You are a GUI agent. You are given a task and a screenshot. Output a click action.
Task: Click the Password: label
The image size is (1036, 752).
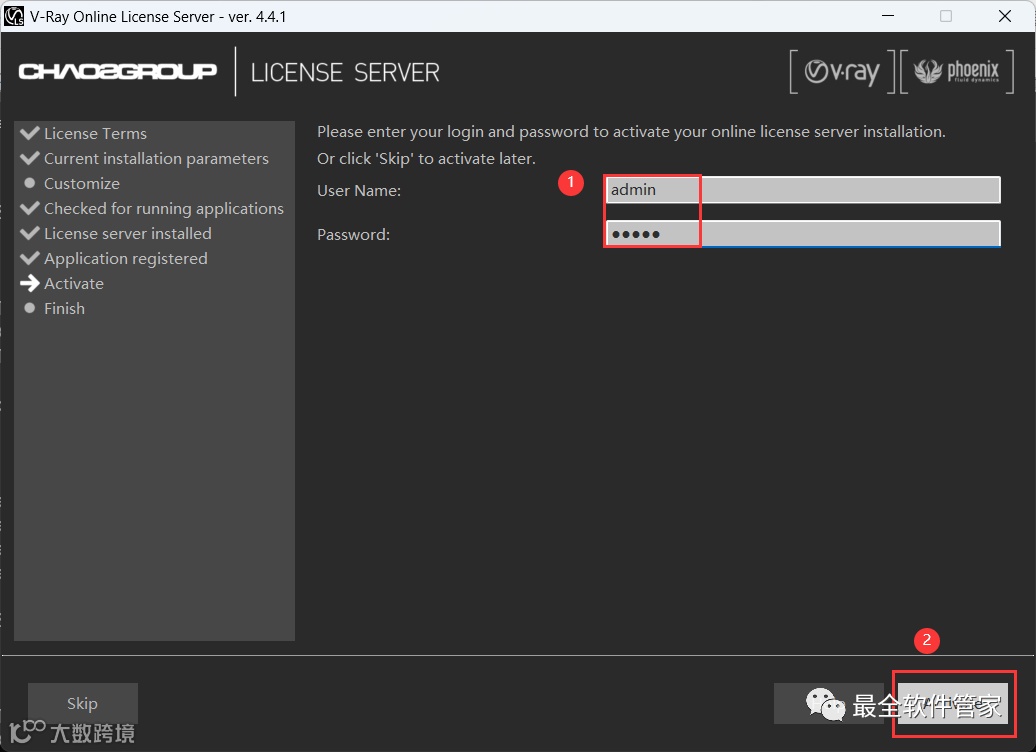pos(353,235)
